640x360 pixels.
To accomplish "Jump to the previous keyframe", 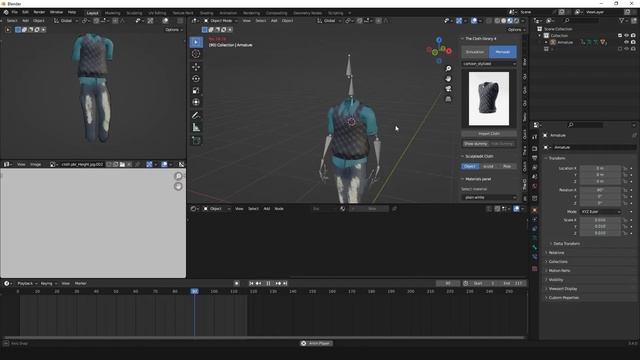I will click(258, 283).
